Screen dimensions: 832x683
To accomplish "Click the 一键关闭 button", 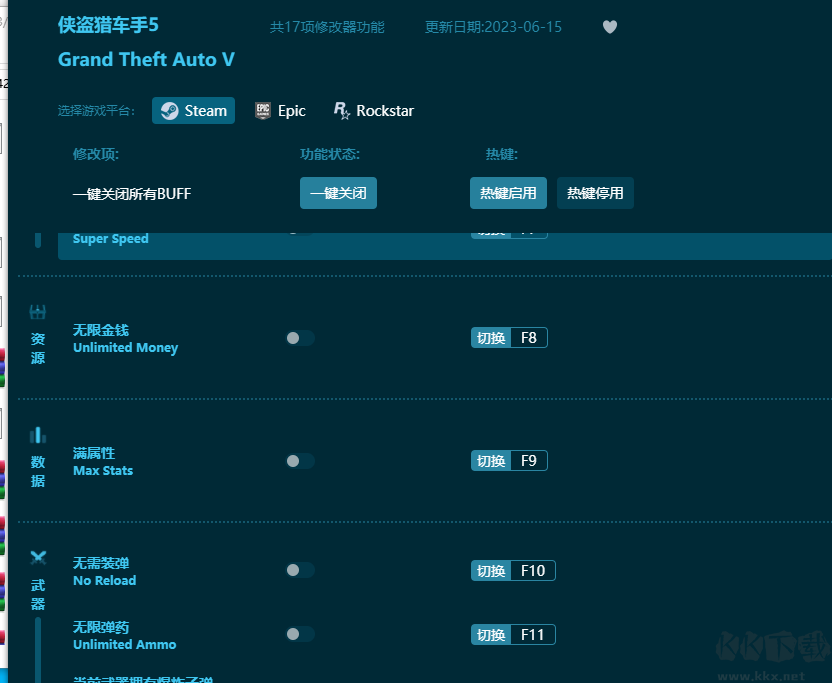I will (x=338, y=193).
